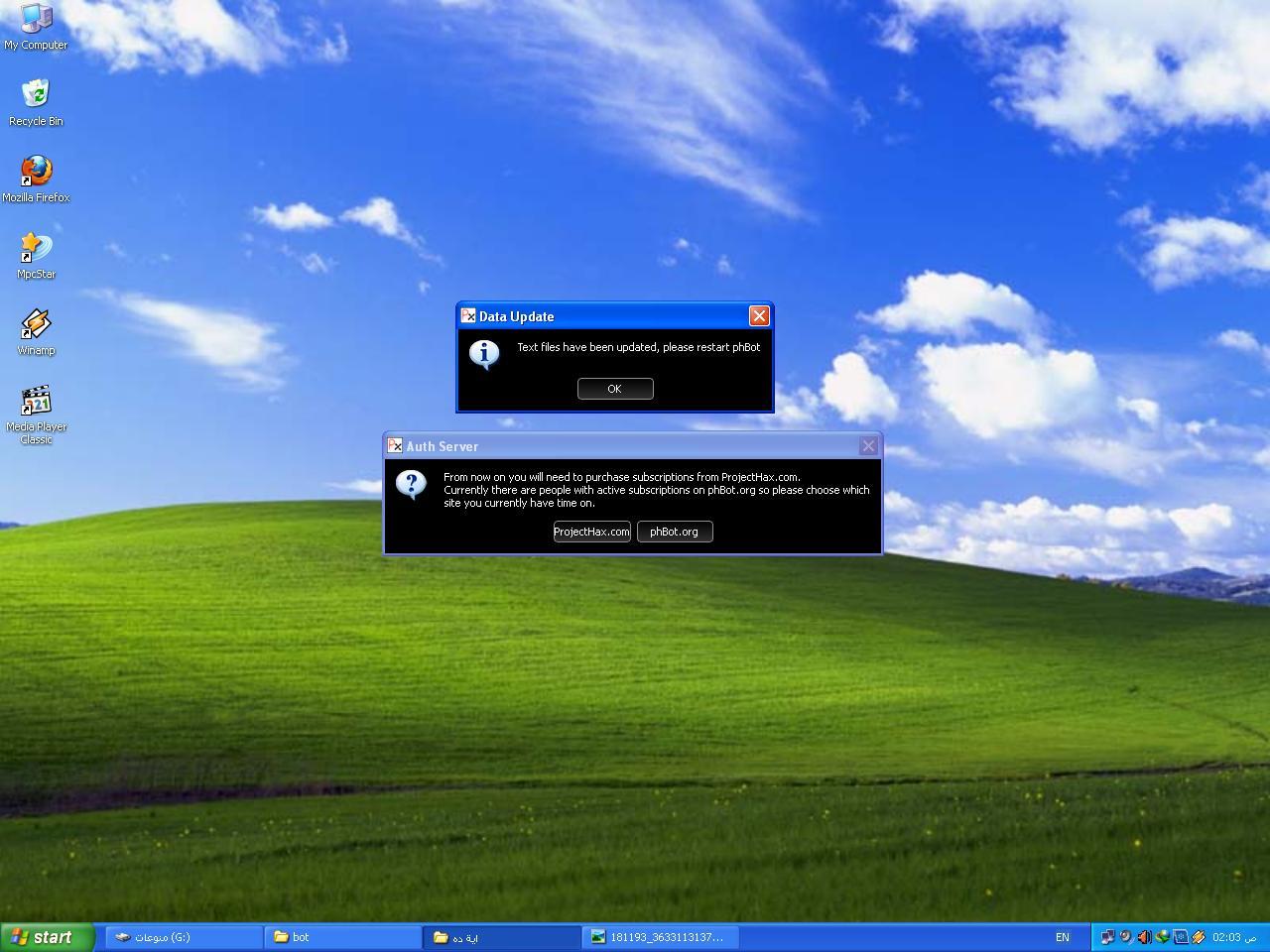Image resolution: width=1270 pixels, height=952 pixels.
Task: Switch to the bot folder taskbar window
Action: (x=343, y=937)
